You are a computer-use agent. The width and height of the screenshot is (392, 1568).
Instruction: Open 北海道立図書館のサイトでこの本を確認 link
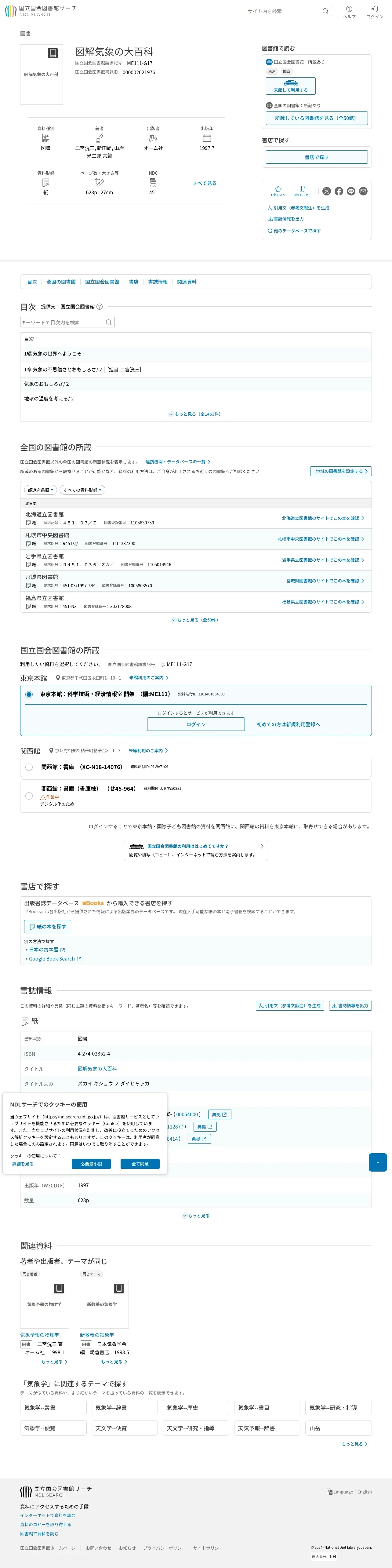tap(323, 519)
